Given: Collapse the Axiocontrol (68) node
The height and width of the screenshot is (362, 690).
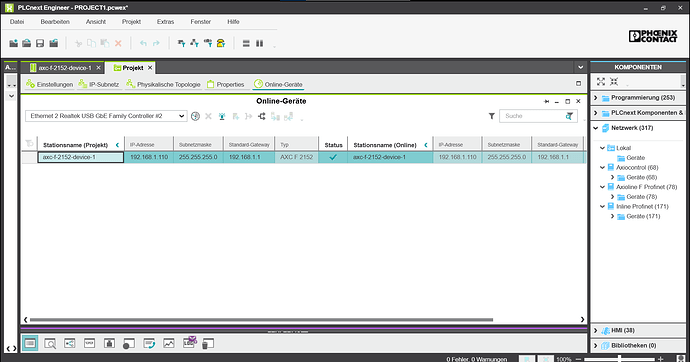Looking at the screenshot, I should [602, 168].
